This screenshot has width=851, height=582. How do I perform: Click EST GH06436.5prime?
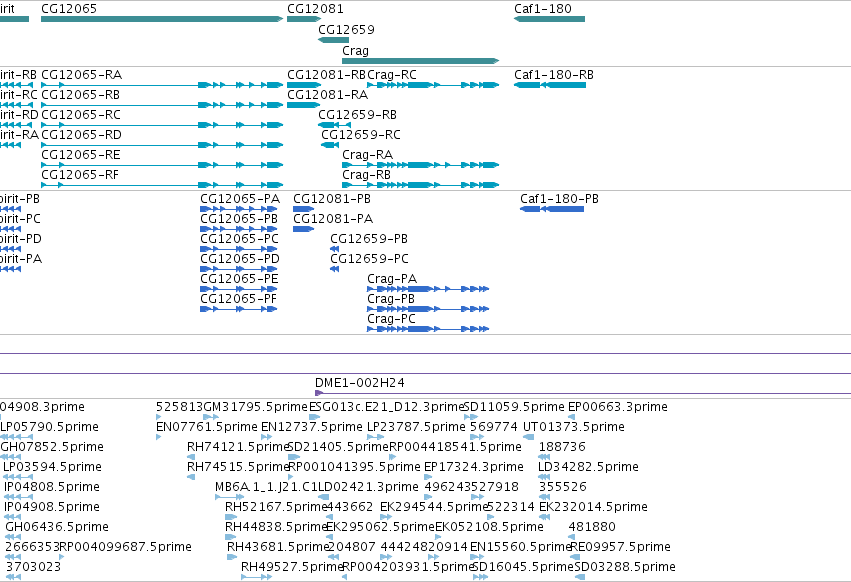tap(56, 527)
